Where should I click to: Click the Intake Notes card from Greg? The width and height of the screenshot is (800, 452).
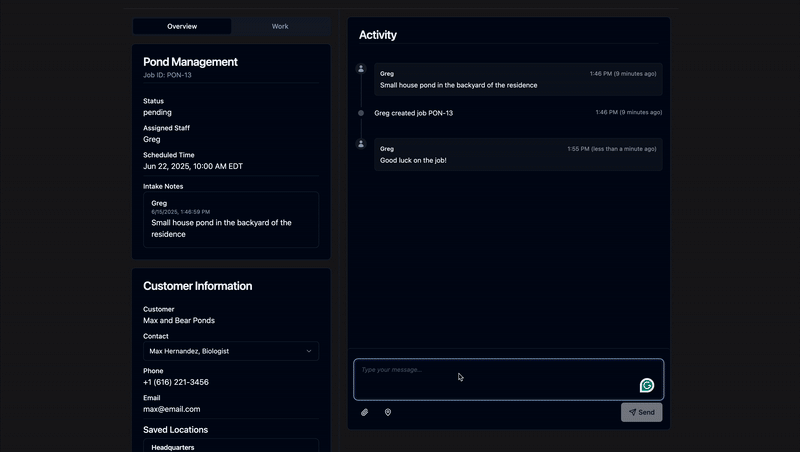tap(231, 219)
